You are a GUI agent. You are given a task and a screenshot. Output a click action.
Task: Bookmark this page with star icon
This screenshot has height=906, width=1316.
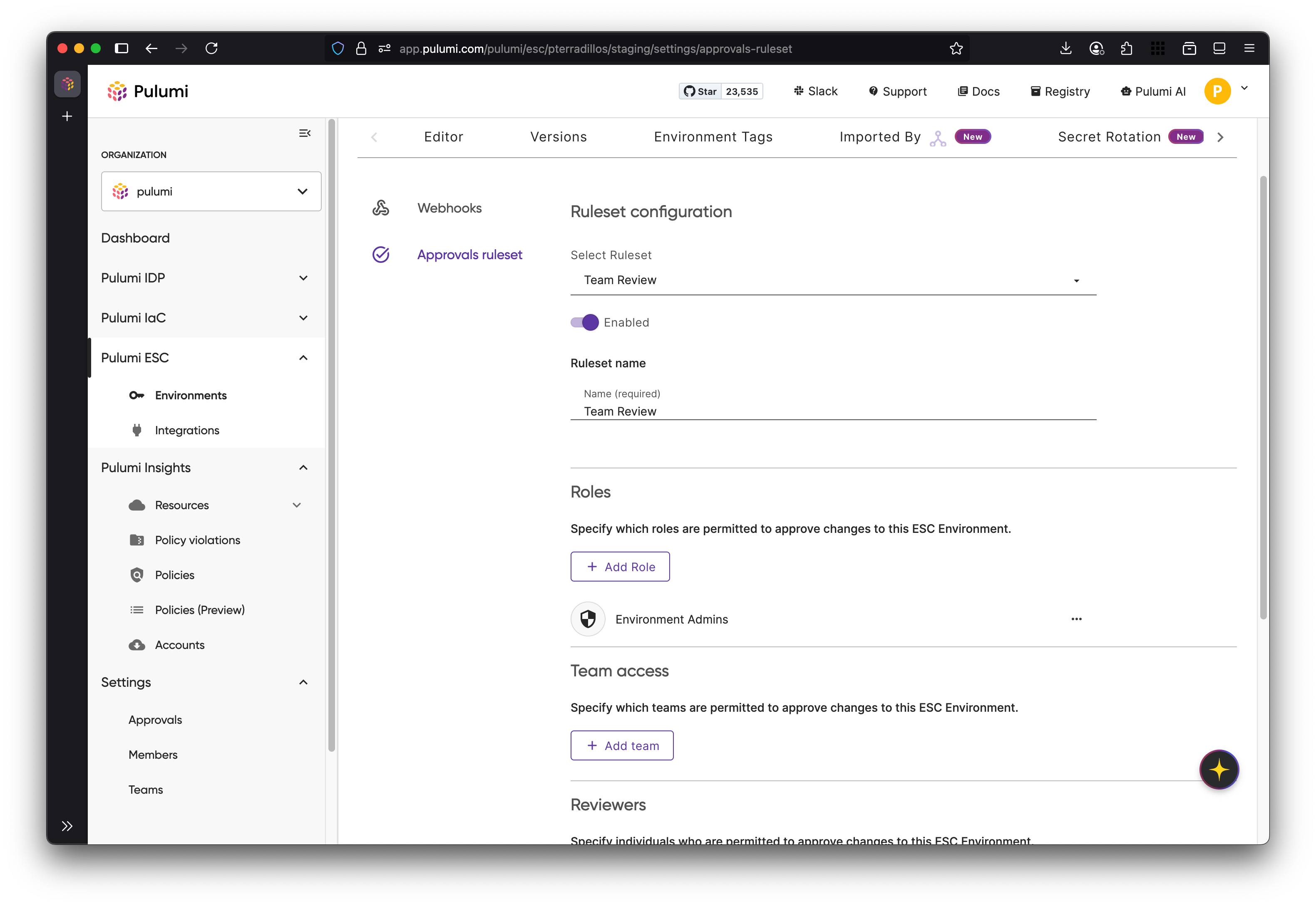[x=956, y=49]
